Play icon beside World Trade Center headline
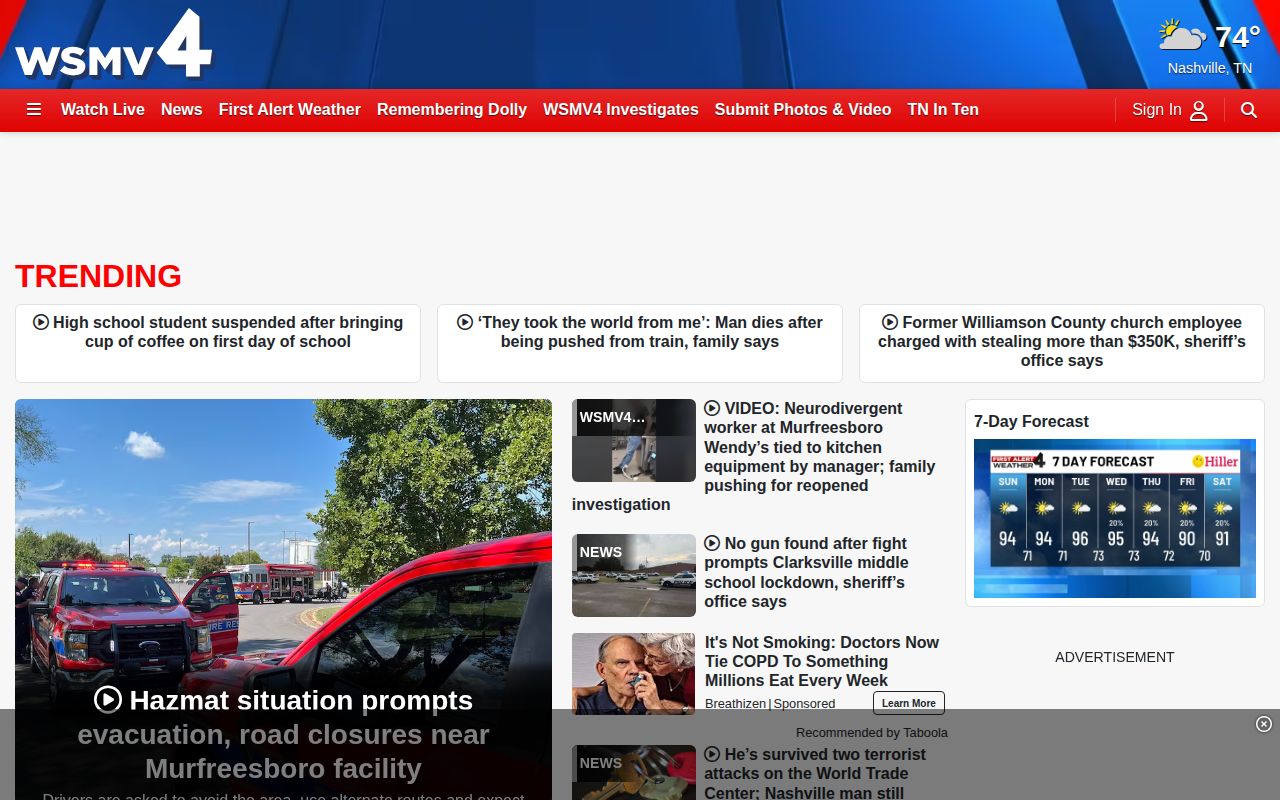The width and height of the screenshot is (1280, 800). pos(712,754)
